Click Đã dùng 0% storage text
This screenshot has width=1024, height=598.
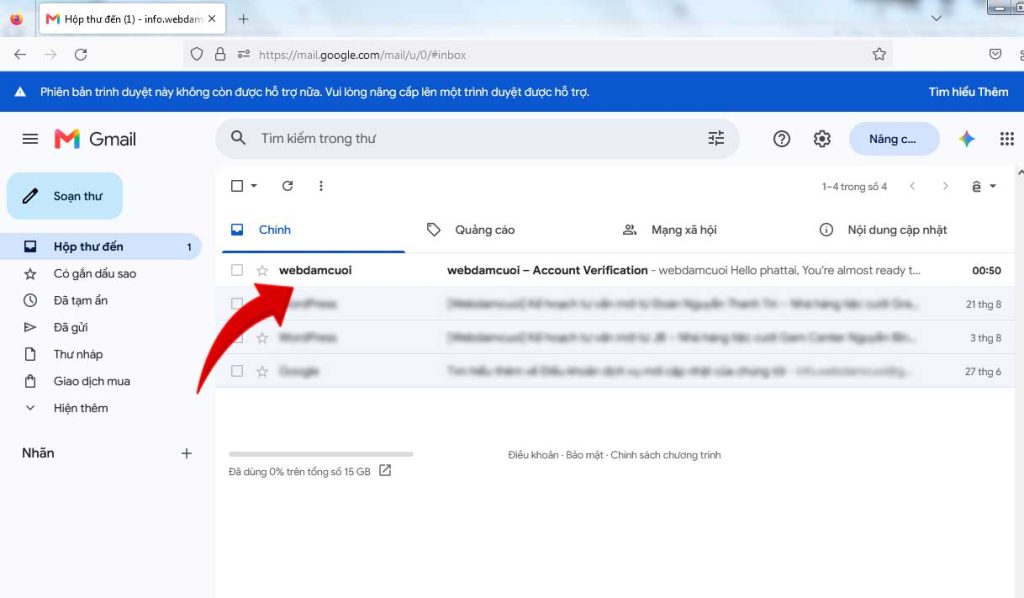(300, 471)
